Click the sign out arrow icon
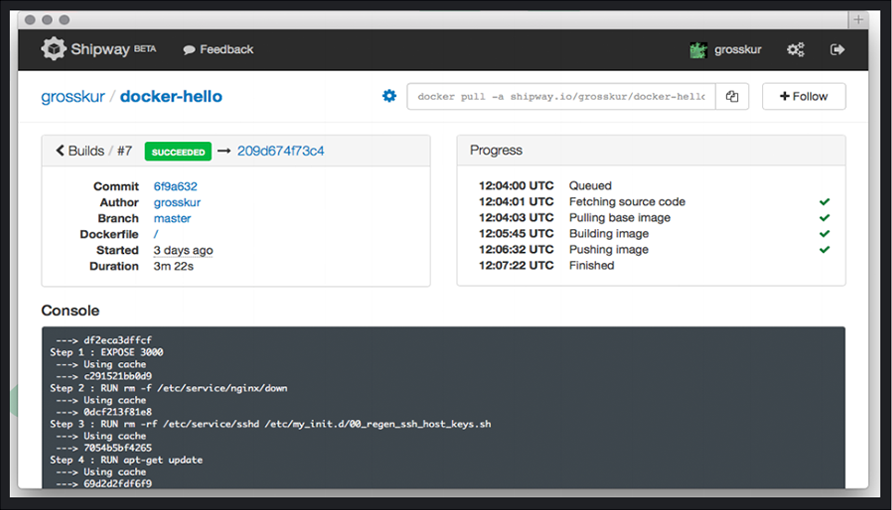This screenshot has width=892, height=510. [x=837, y=49]
